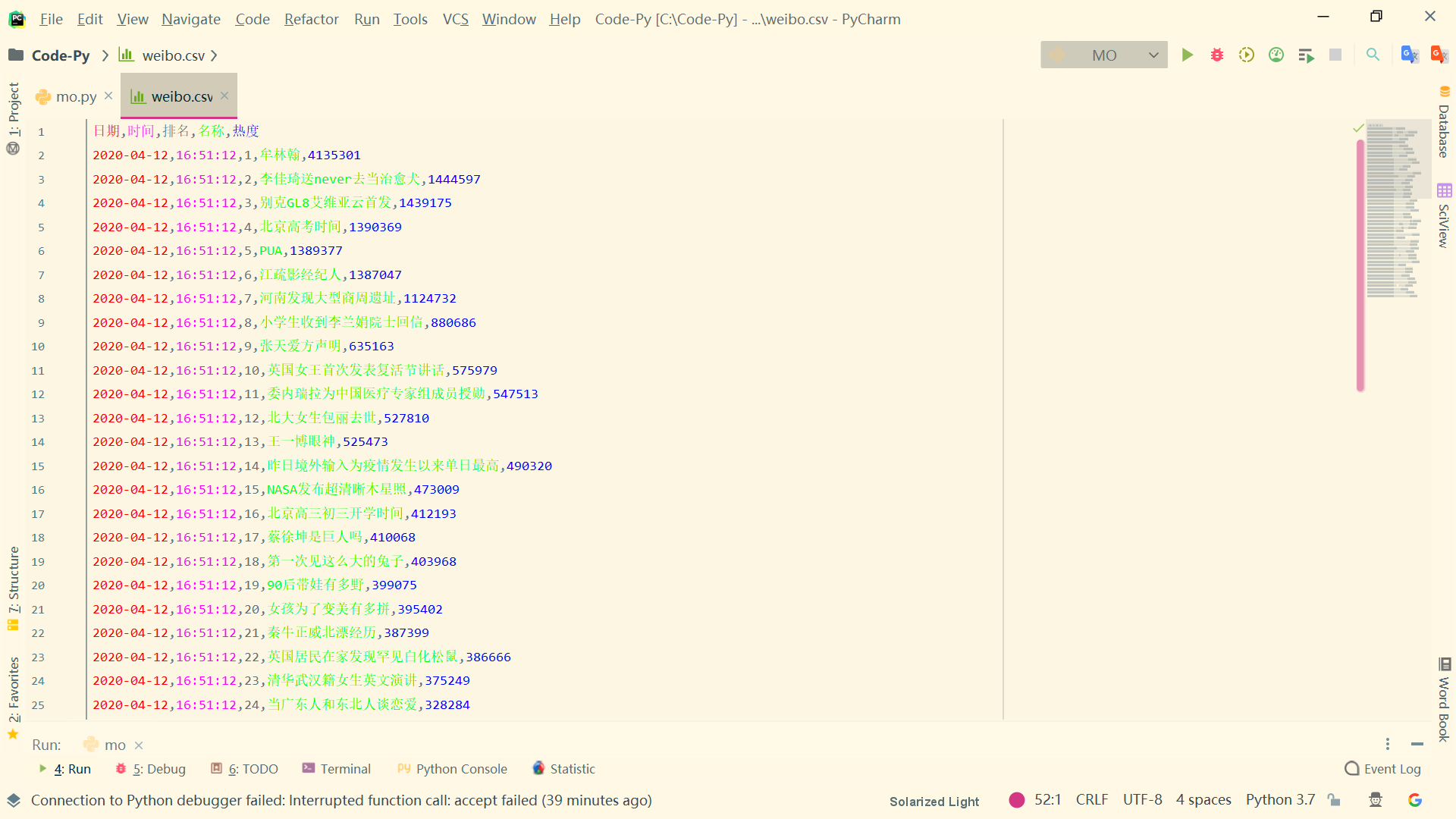This screenshot has width=1456, height=819.
Task: Click the 52:1 line position indicator
Action: (x=1047, y=799)
